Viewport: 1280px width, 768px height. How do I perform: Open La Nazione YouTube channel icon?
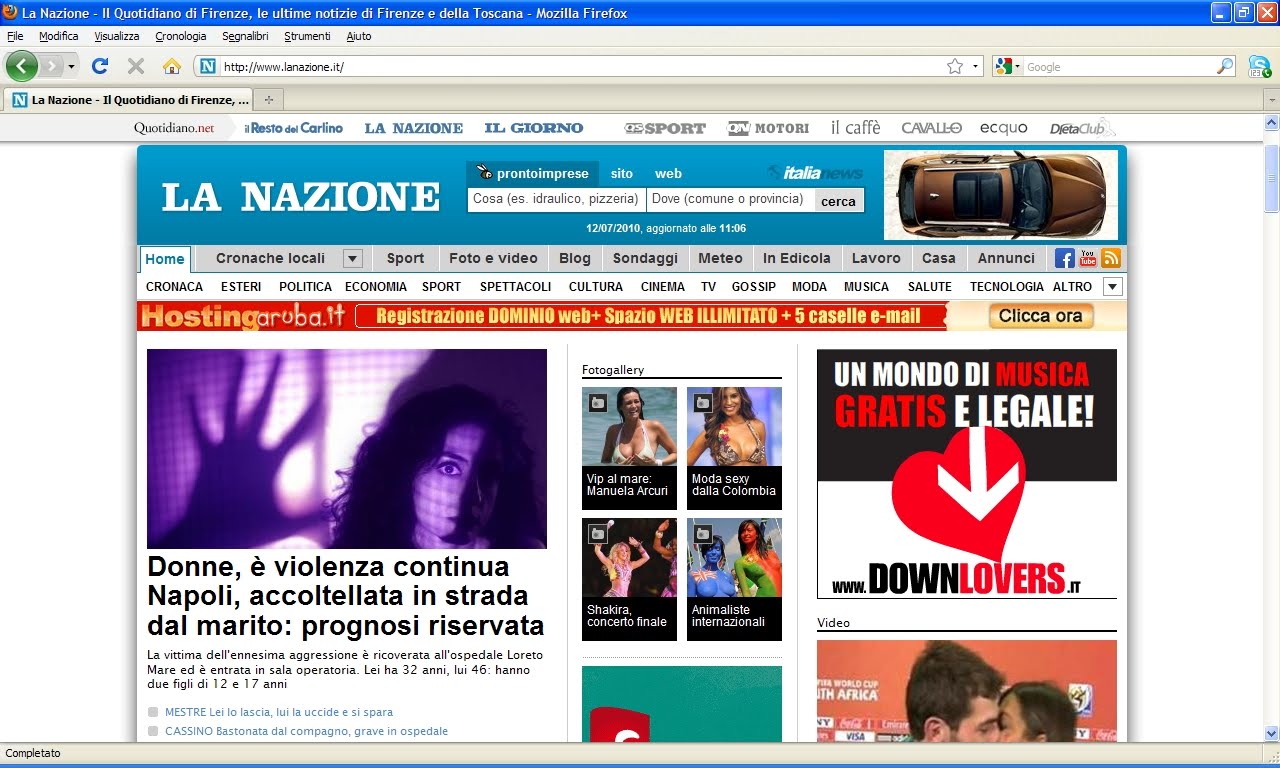(x=1088, y=258)
